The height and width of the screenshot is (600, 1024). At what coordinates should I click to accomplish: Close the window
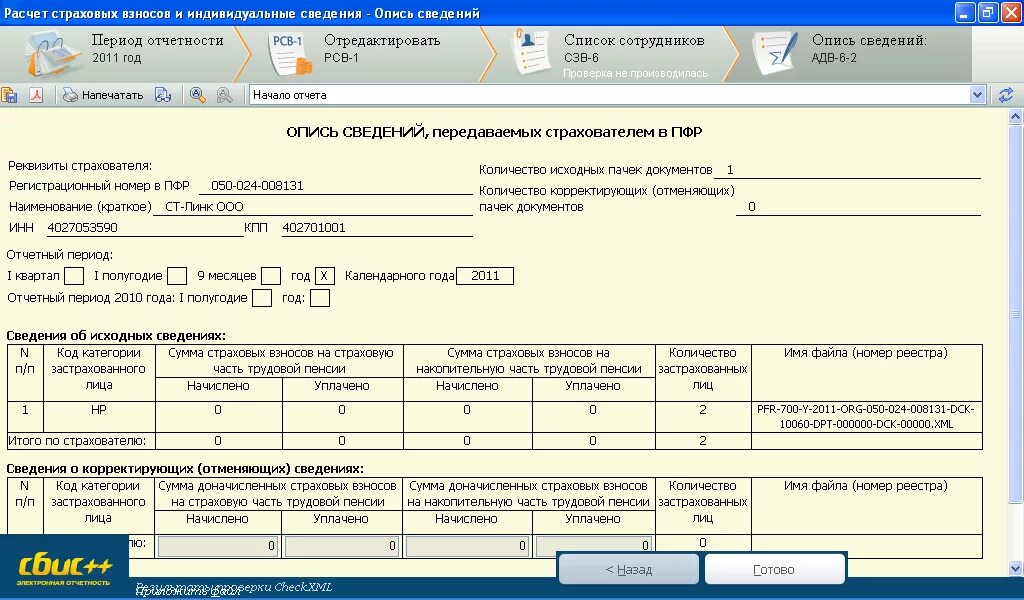(x=1010, y=12)
